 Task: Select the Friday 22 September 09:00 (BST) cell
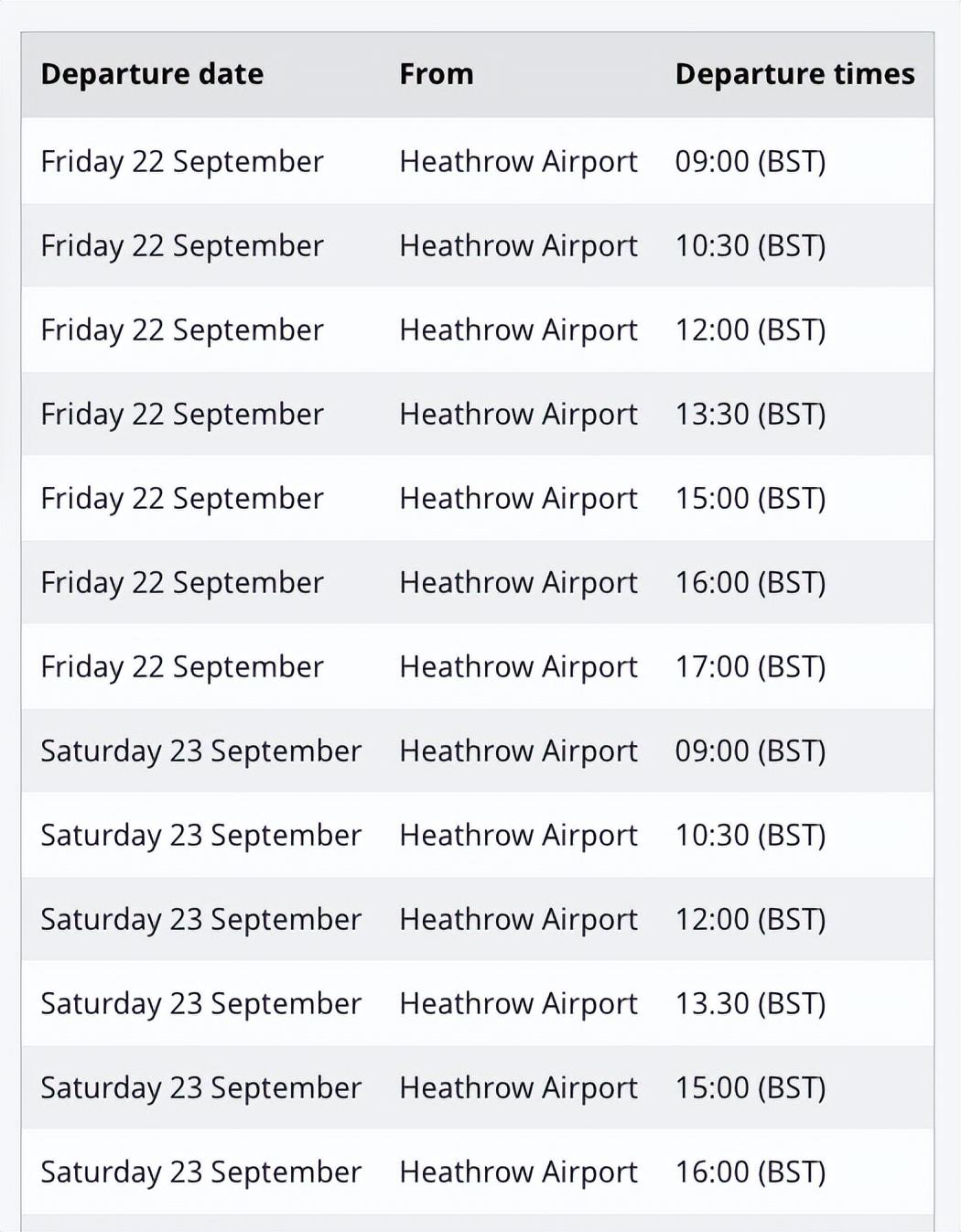point(750,162)
